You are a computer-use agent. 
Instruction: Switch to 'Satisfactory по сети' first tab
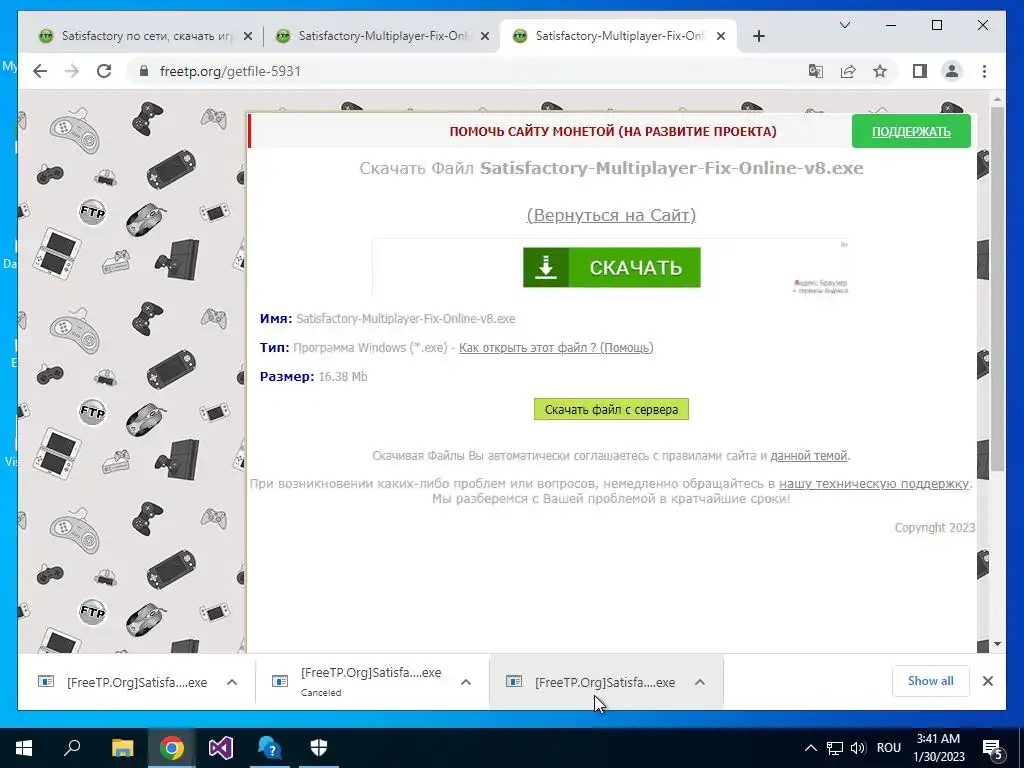coord(146,36)
